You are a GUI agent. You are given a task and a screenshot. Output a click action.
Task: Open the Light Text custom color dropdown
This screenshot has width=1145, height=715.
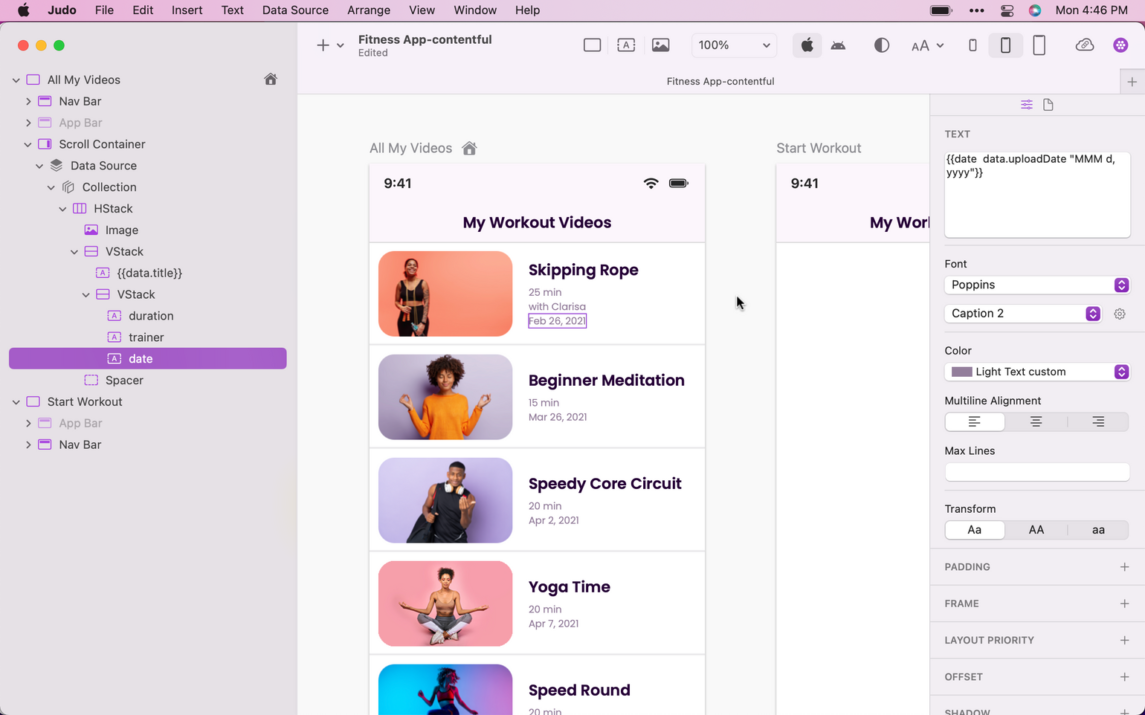1037,372
